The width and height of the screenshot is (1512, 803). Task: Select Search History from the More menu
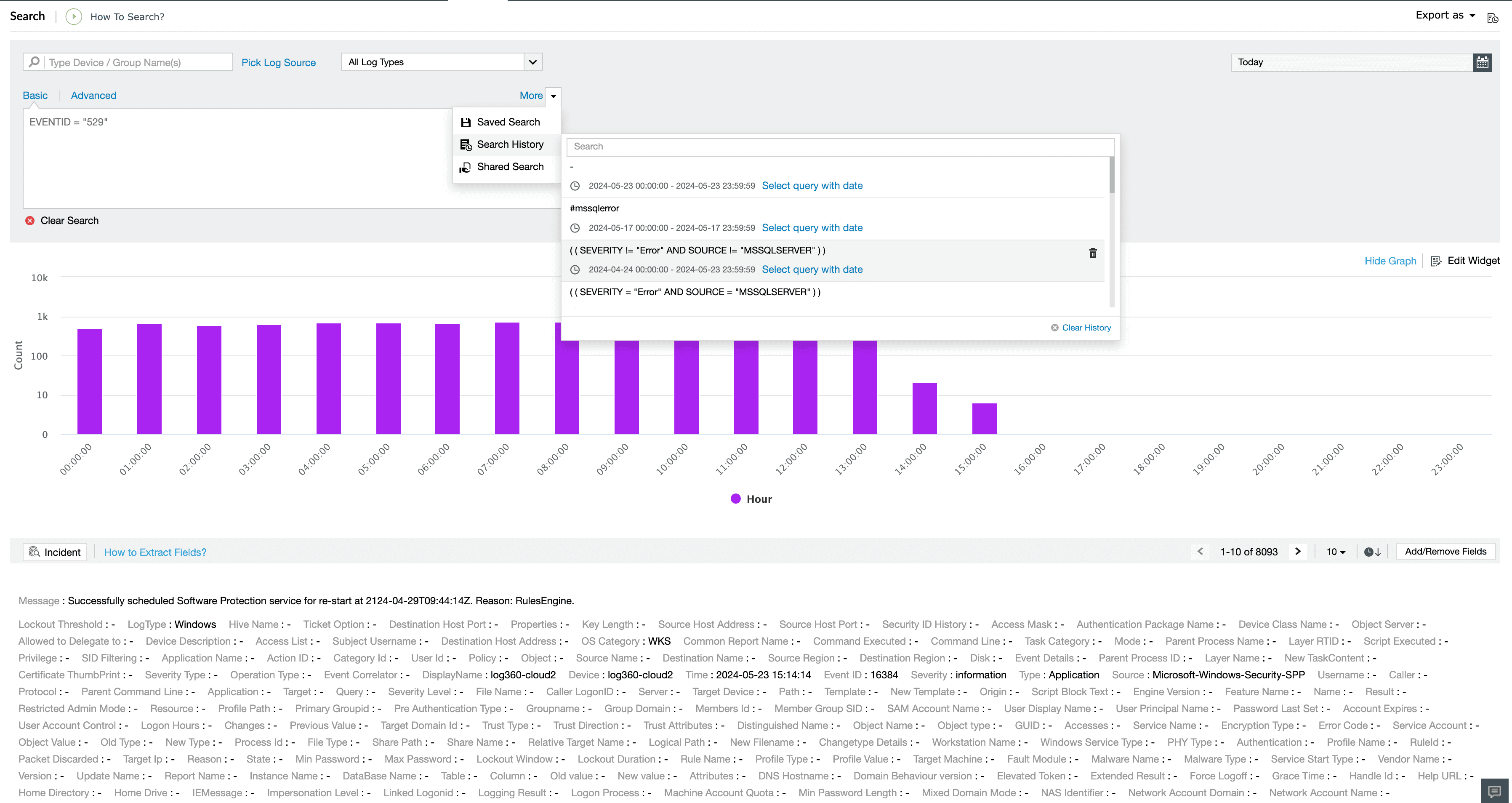point(510,144)
